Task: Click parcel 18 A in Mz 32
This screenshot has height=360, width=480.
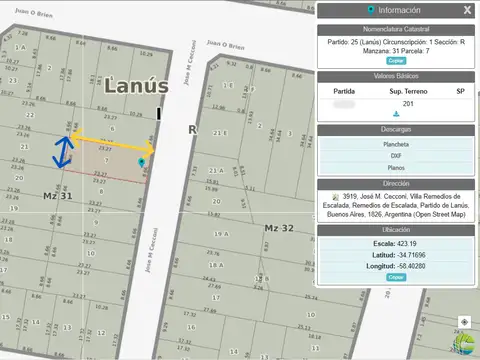Action: point(216,265)
